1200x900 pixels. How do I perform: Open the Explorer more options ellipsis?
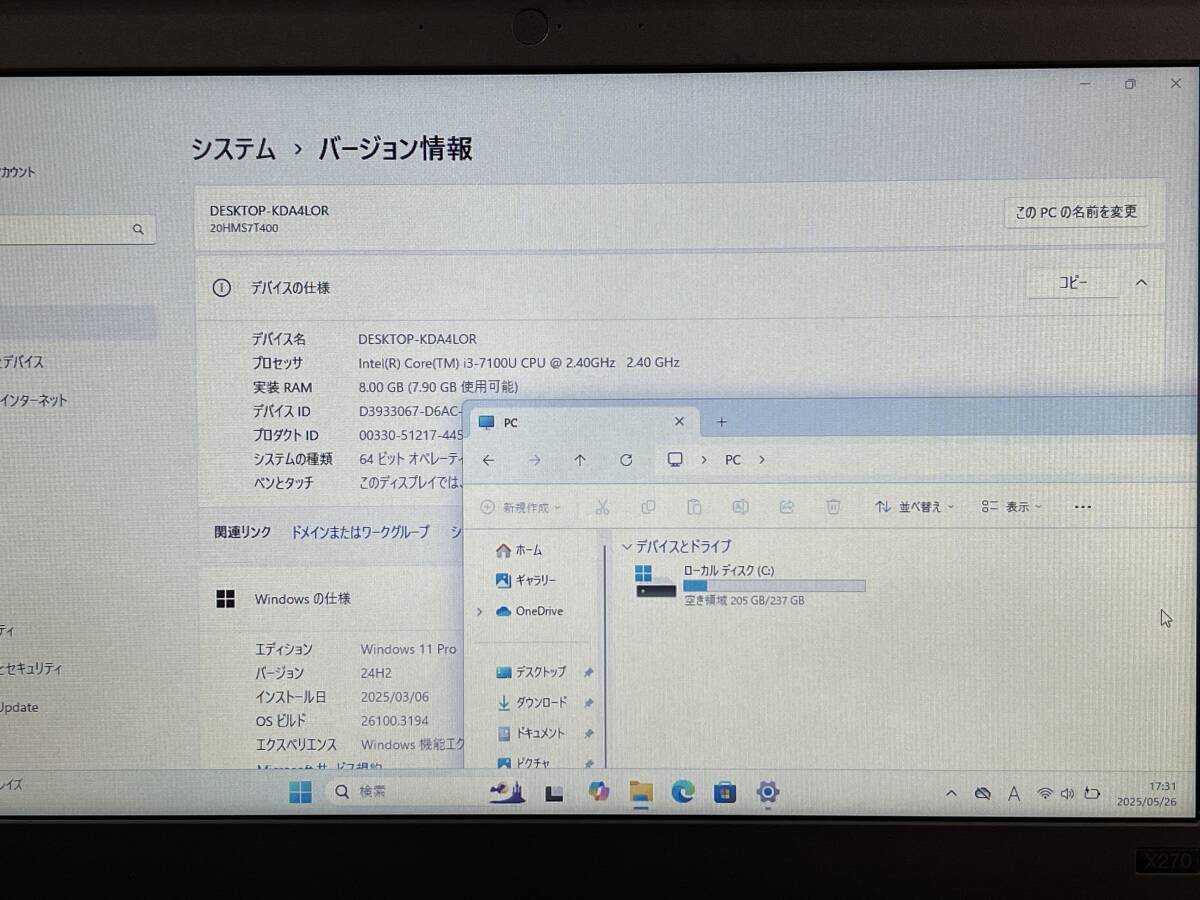pyautogui.click(x=1082, y=507)
